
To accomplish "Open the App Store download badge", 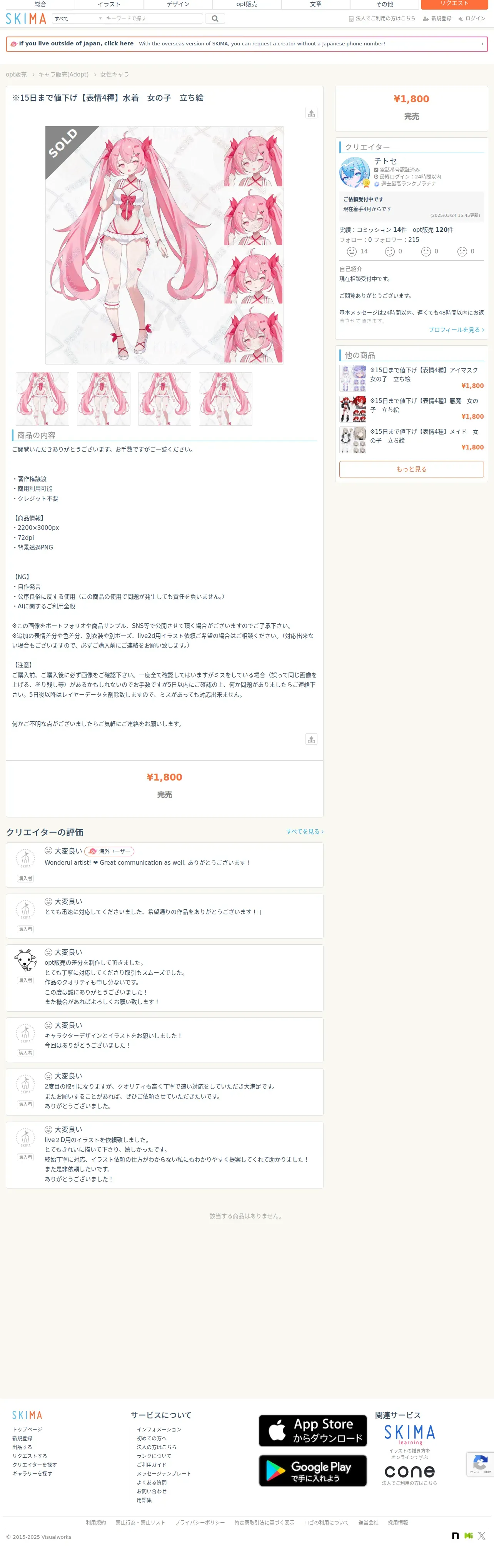I will click(x=312, y=1430).
